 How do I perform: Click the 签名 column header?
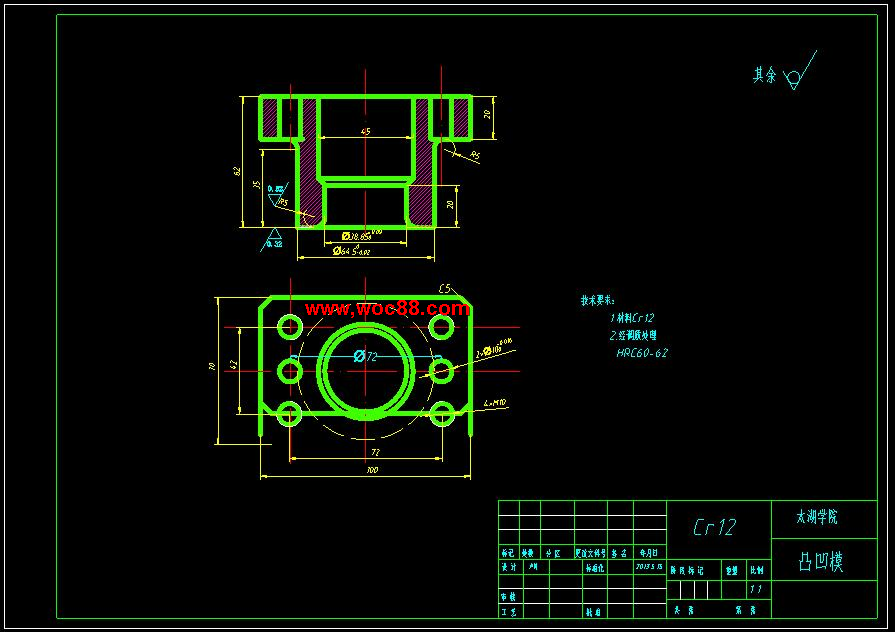click(619, 553)
